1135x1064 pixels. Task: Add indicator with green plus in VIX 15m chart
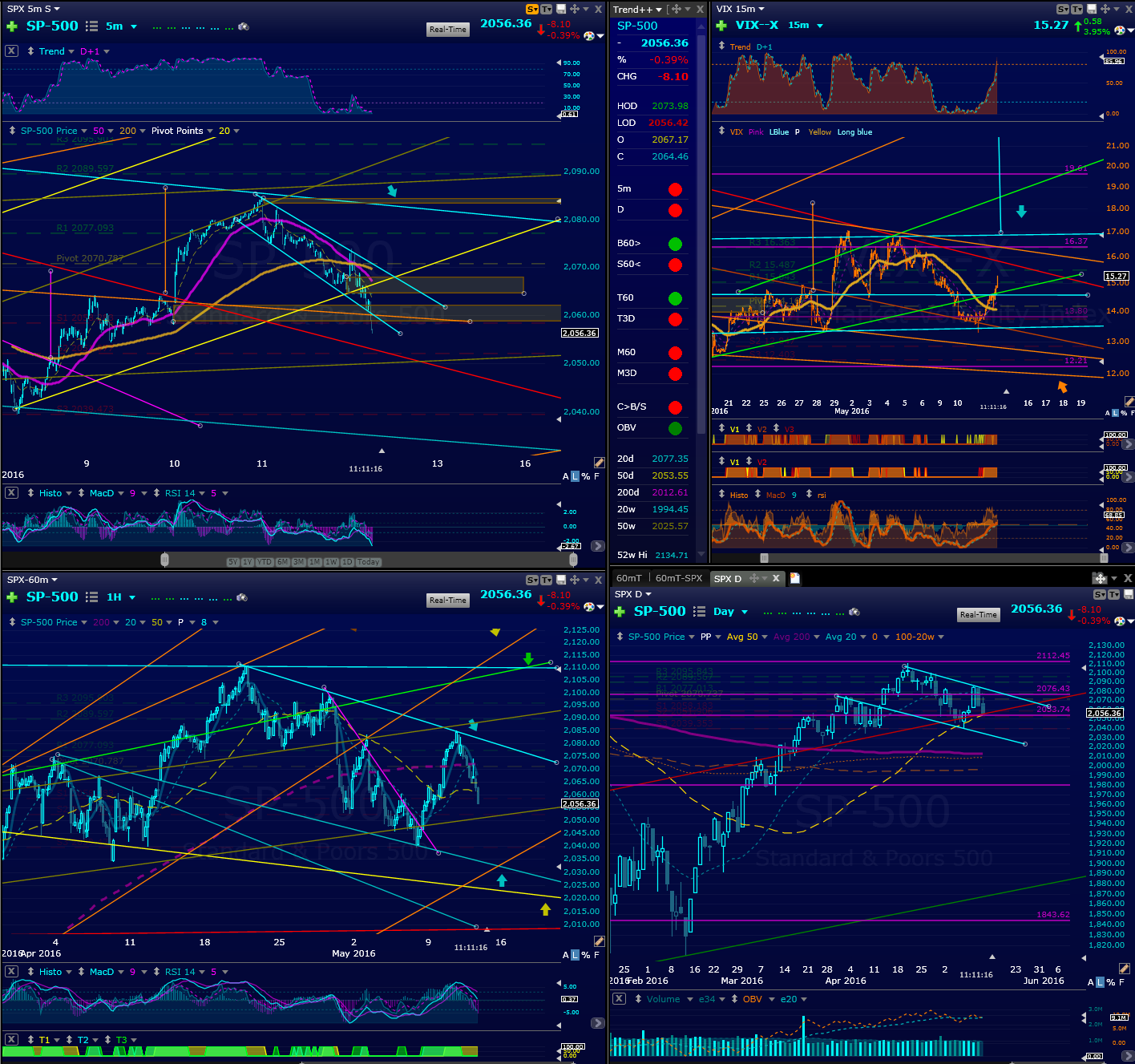pyautogui.click(x=721, y=26)
